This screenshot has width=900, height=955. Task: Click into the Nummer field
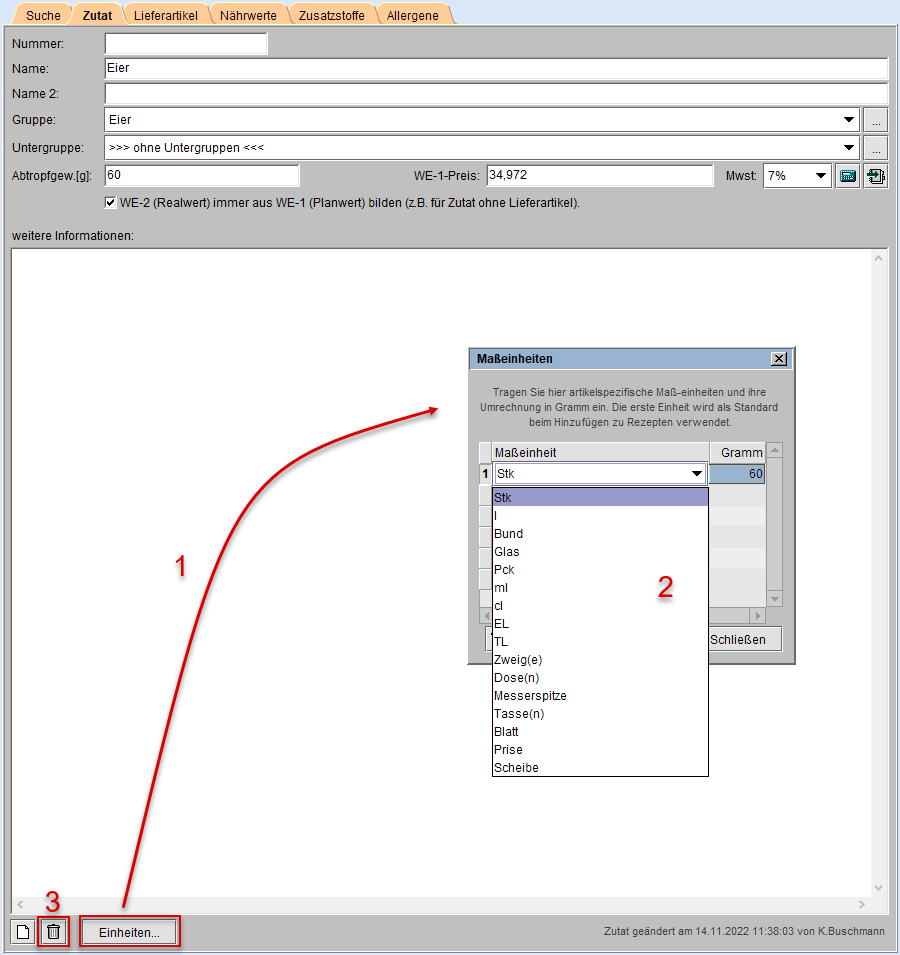[186, 43]
